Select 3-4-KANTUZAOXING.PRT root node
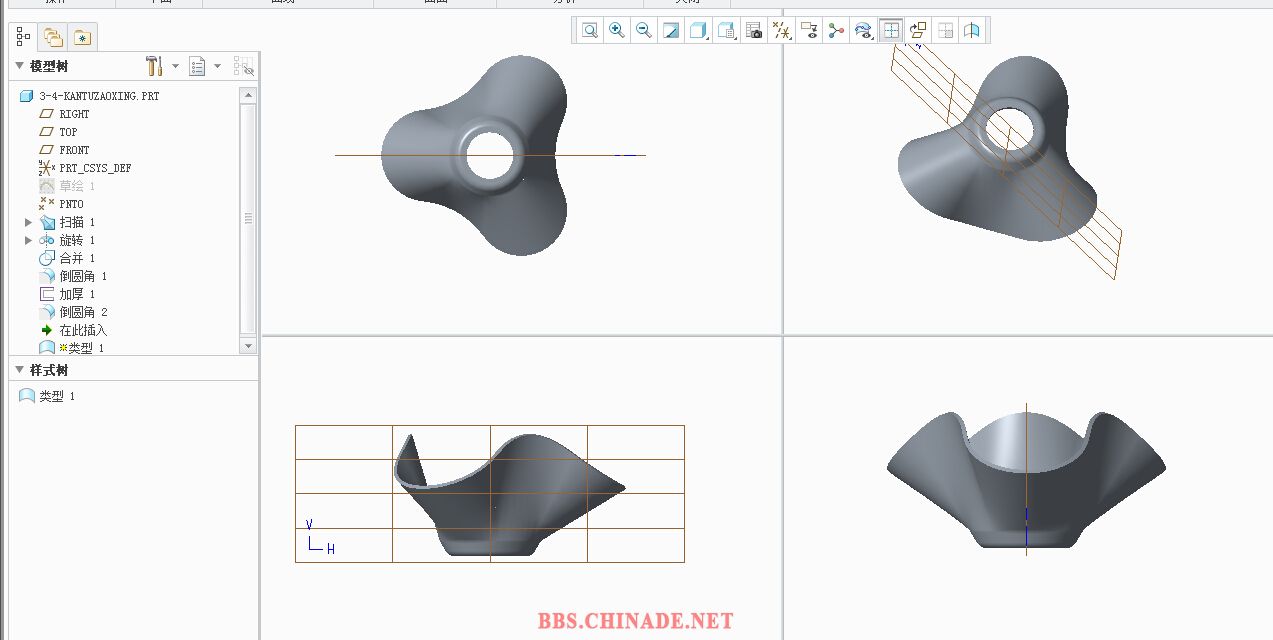 click(x=99, y=96)
